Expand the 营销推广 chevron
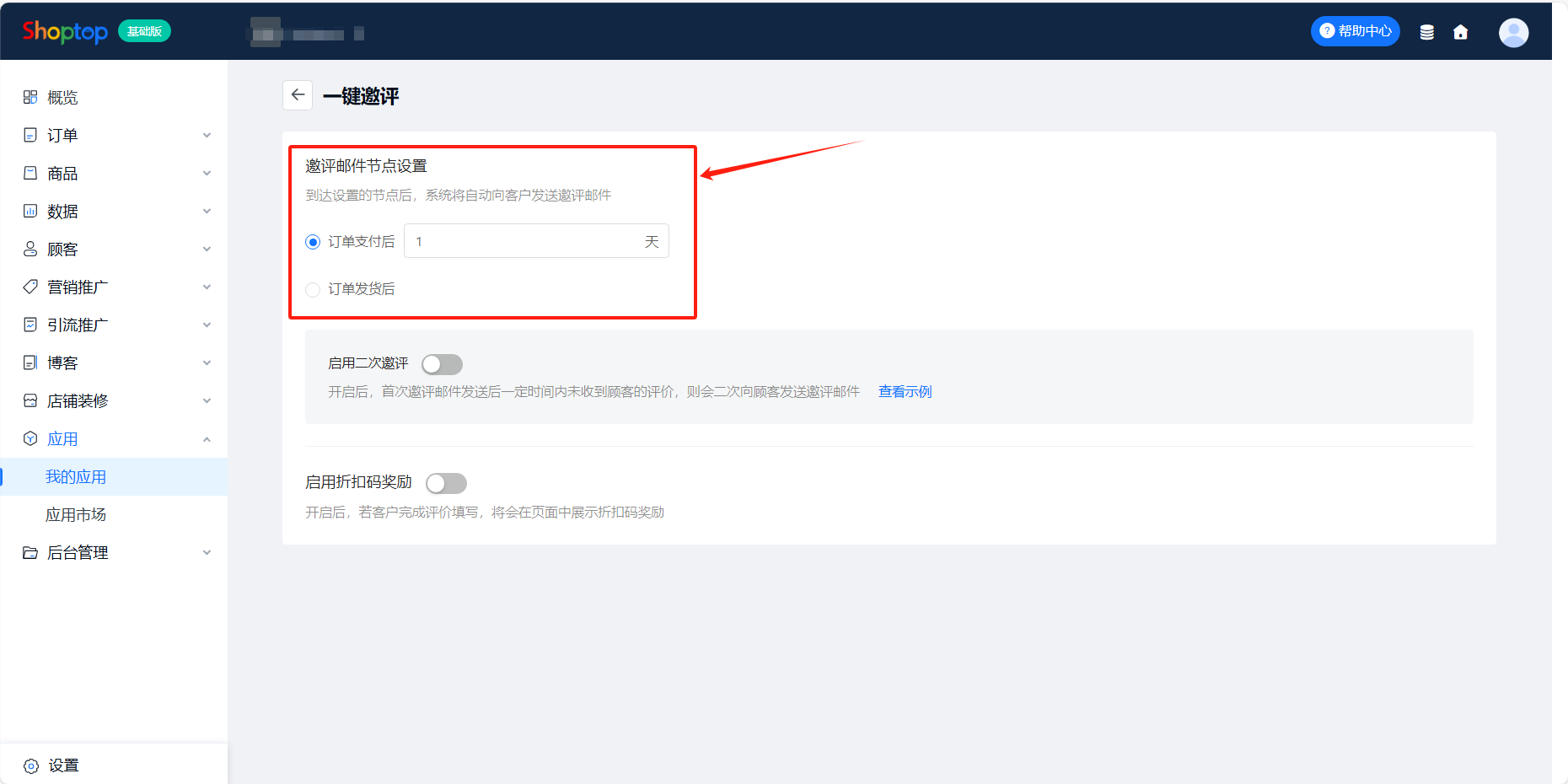 tap(207, 287)
